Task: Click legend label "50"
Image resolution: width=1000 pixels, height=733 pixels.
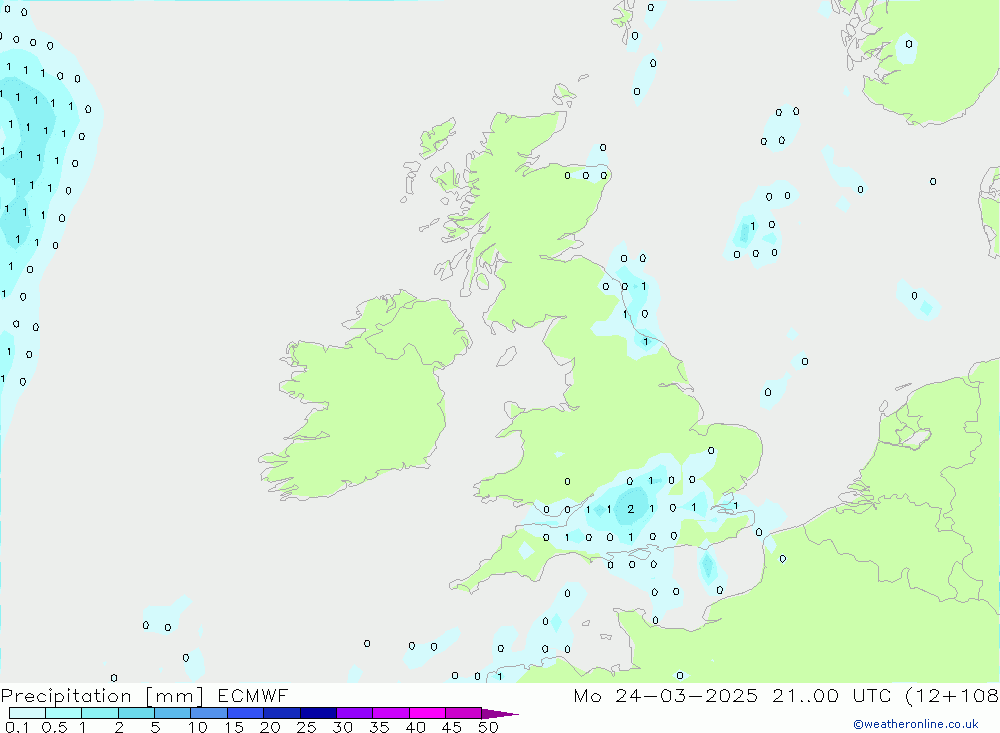Action: tap(488, 727)
